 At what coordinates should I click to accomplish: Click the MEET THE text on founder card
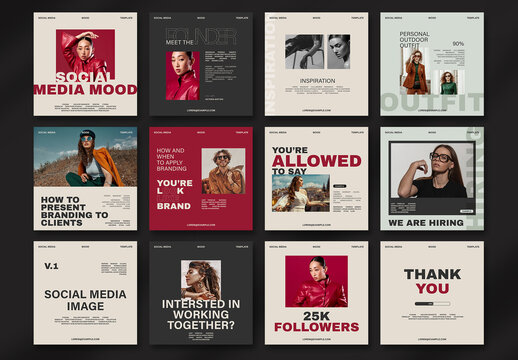pos(179,43)
